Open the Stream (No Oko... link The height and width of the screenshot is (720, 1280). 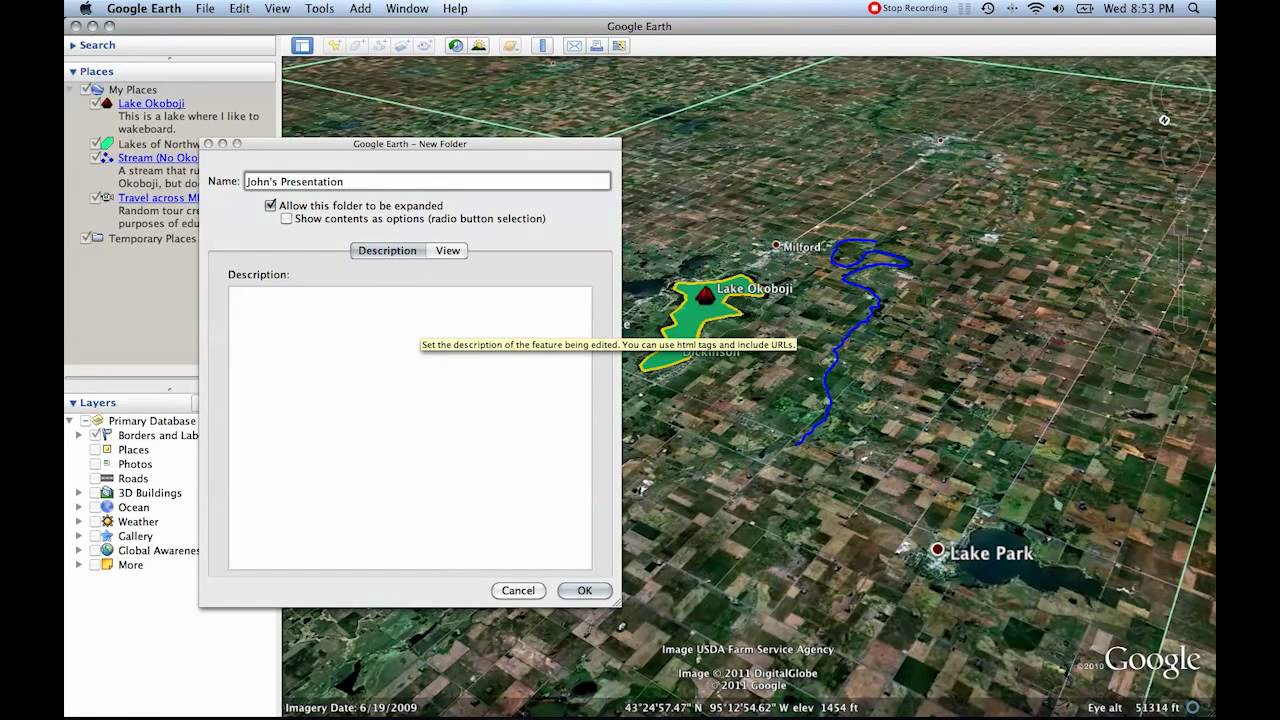[158, 157]
